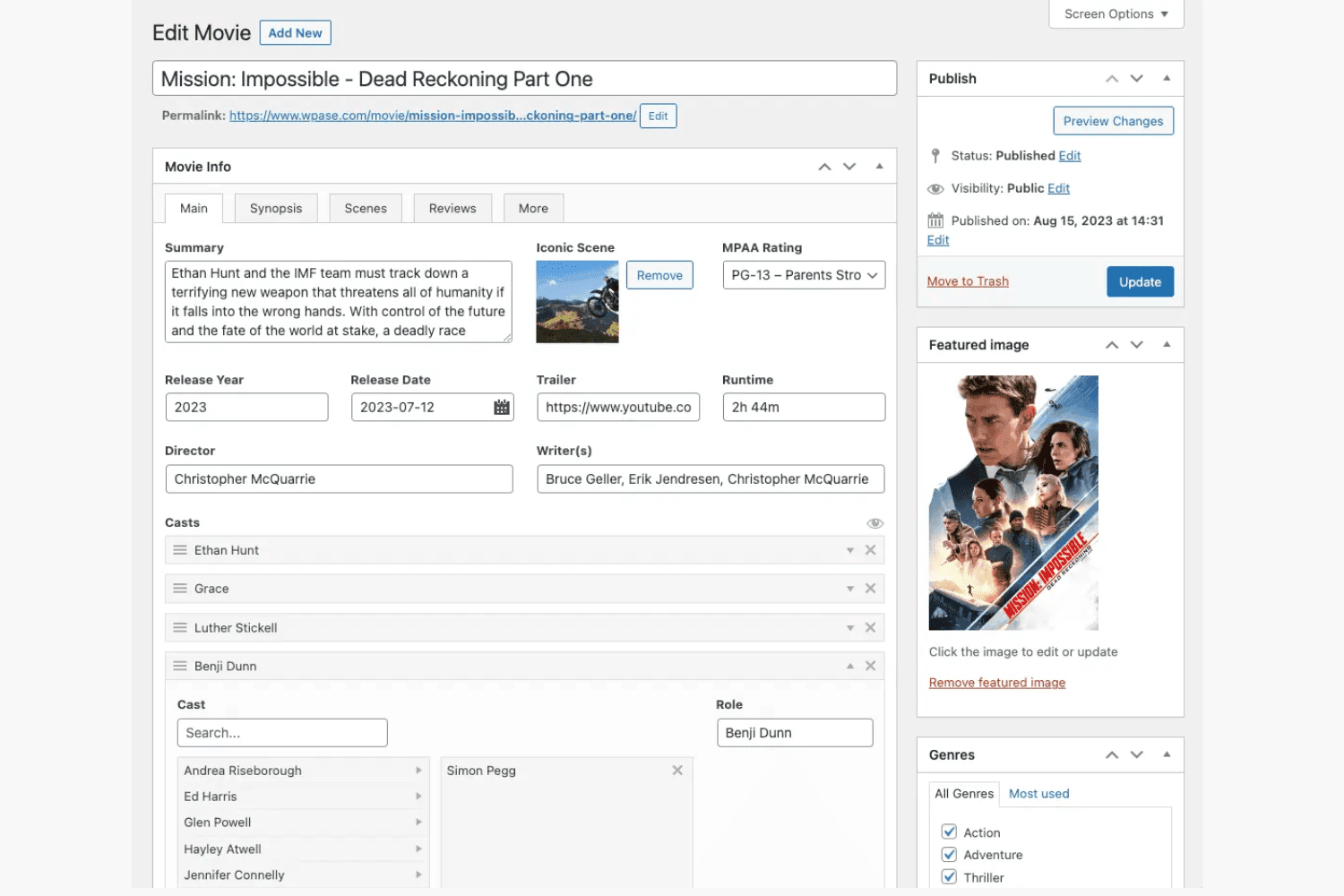The width and height of the screenshot is (1344, 896).
Task: Remove the Ethan Hunt cast row
Action: [870, 550]
